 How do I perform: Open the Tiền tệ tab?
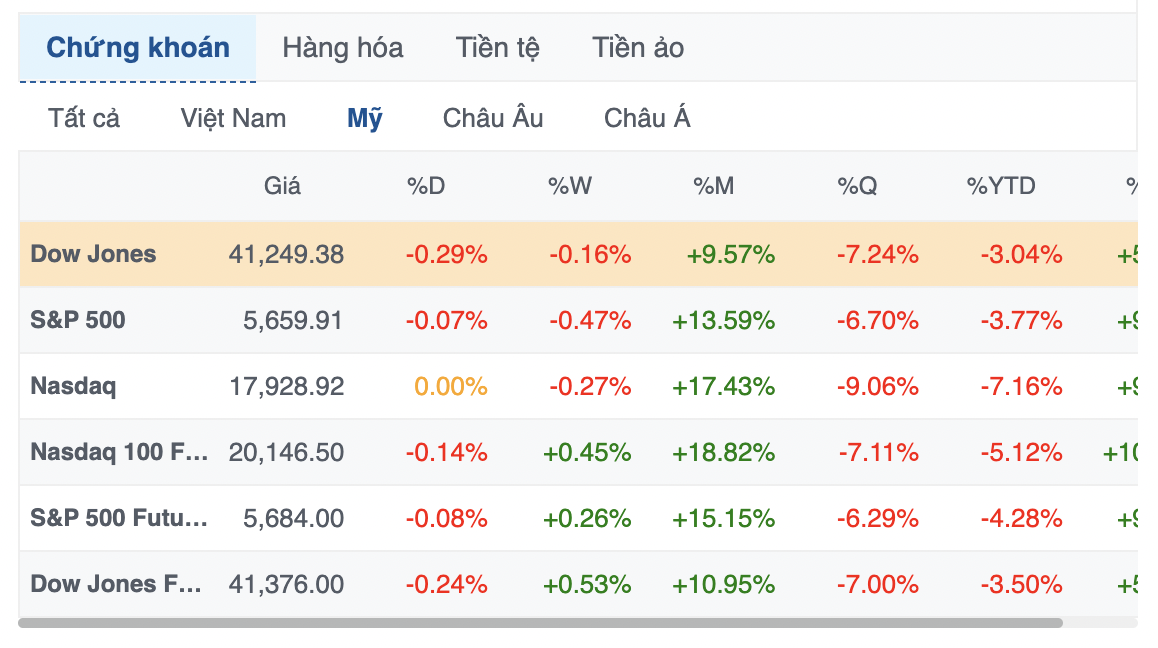click(x=498, y=48)
